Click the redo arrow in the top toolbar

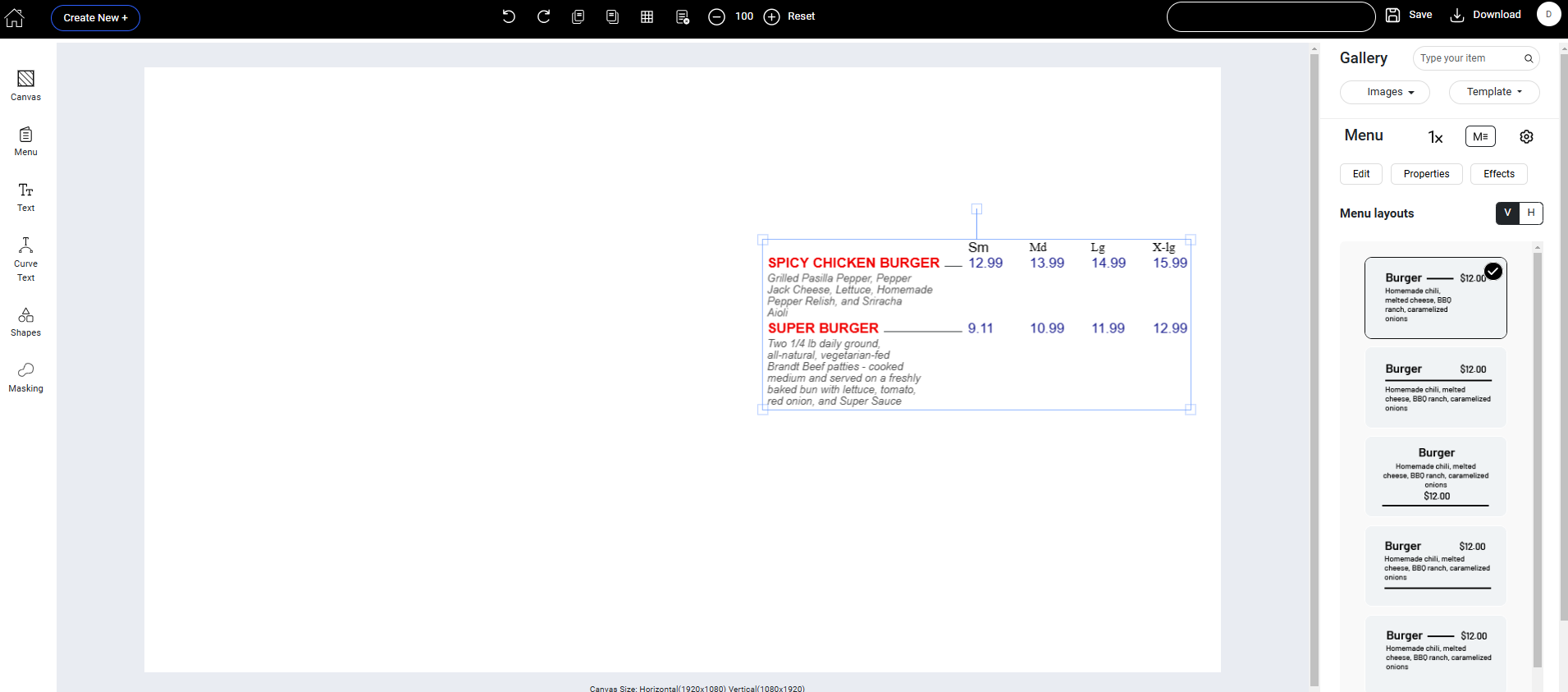[543, 16]
